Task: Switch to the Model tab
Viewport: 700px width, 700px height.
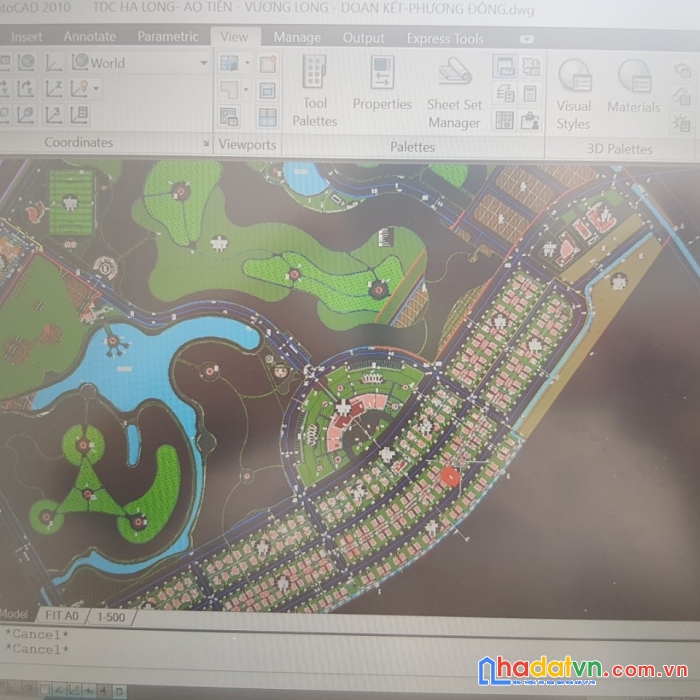Action: coord(14,614)
